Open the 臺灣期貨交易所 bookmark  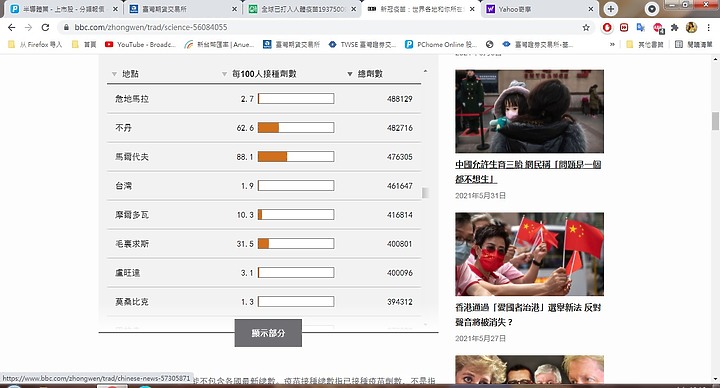292,45
